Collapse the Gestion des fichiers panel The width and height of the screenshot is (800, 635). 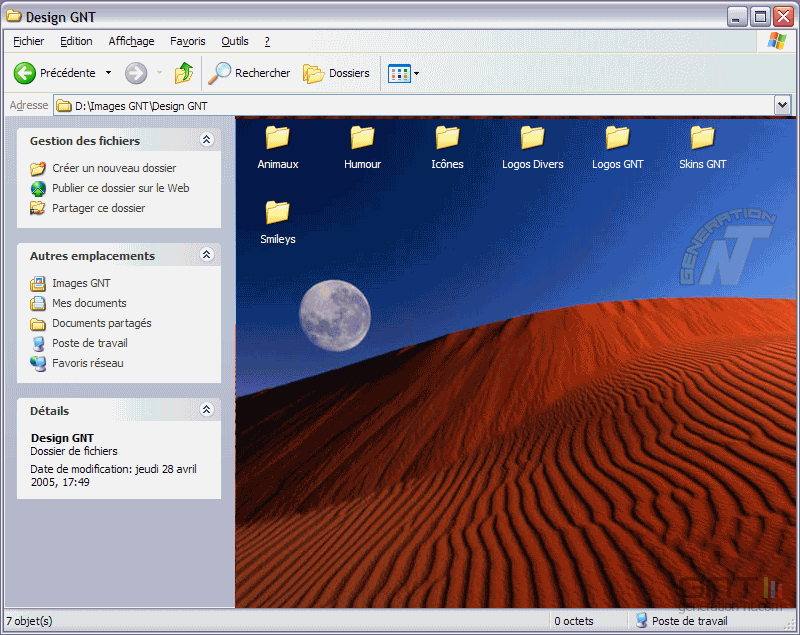click(x=207, y=140)
